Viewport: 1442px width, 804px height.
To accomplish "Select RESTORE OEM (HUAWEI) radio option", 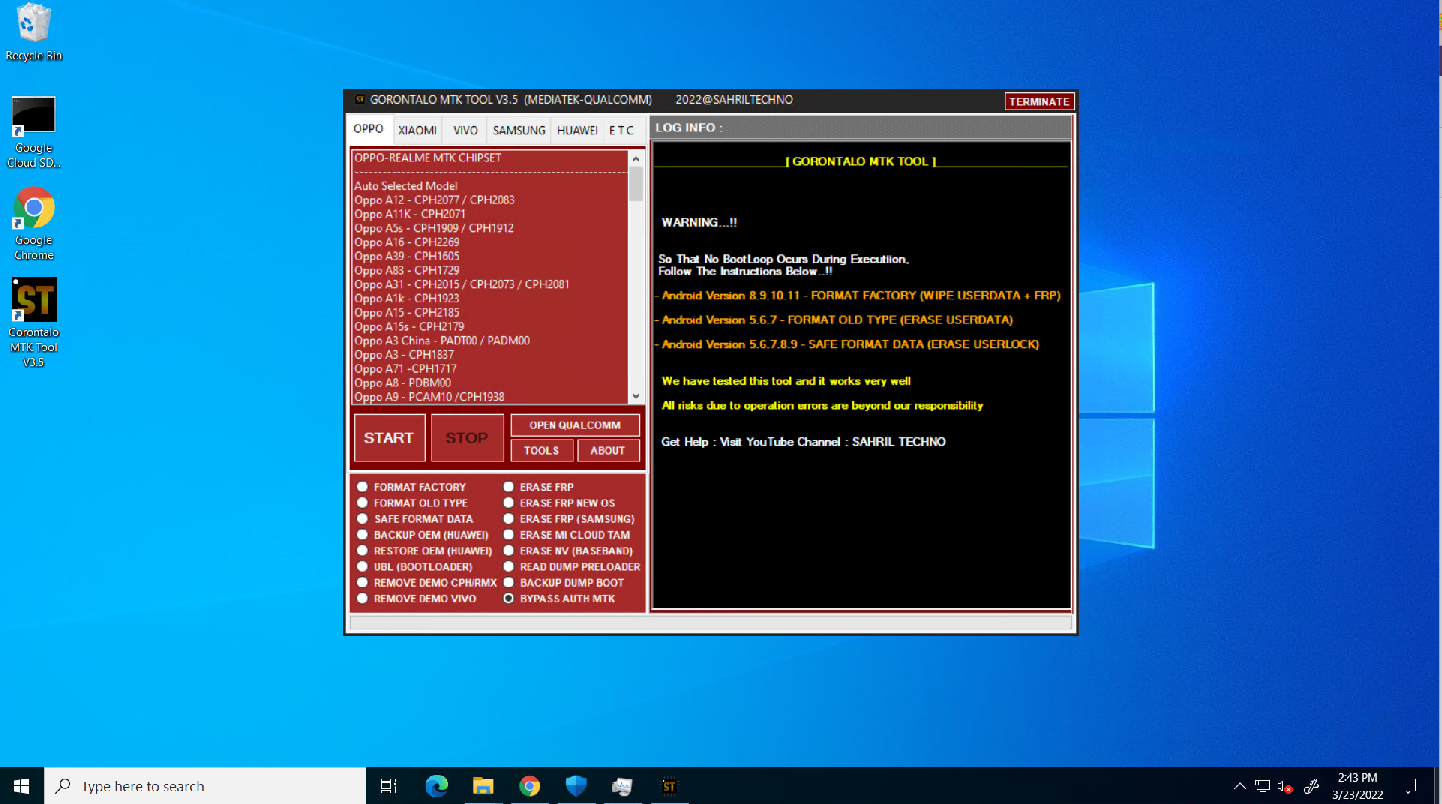I will (424, 551).
